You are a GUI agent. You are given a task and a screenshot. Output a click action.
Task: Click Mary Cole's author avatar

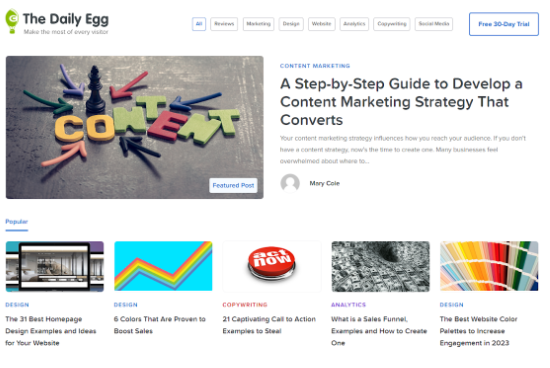coord(290,183)
